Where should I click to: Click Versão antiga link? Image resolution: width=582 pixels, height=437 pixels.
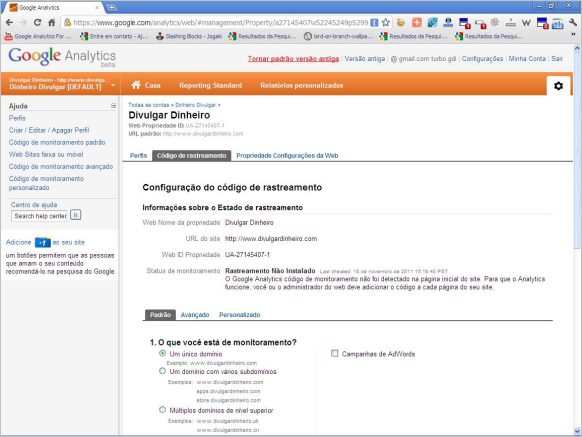pos(364,59)
